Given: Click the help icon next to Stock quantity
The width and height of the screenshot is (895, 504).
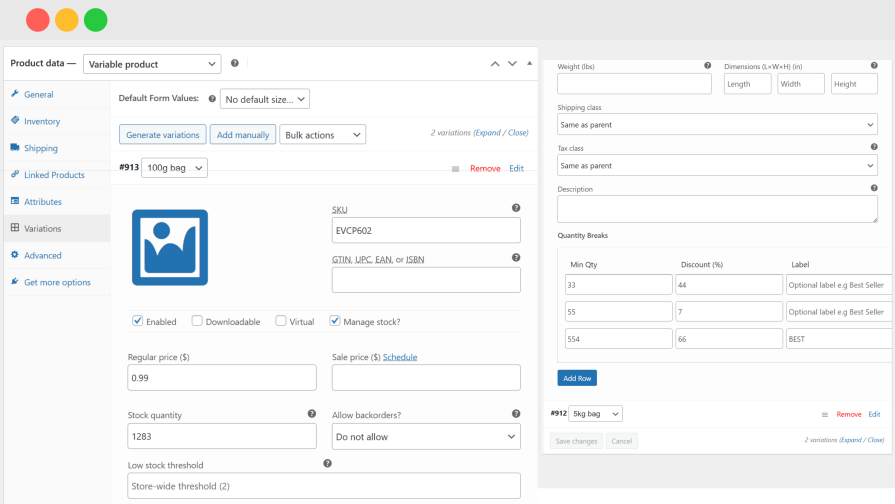Looking at the screenshot, I should tap(312, 413).
